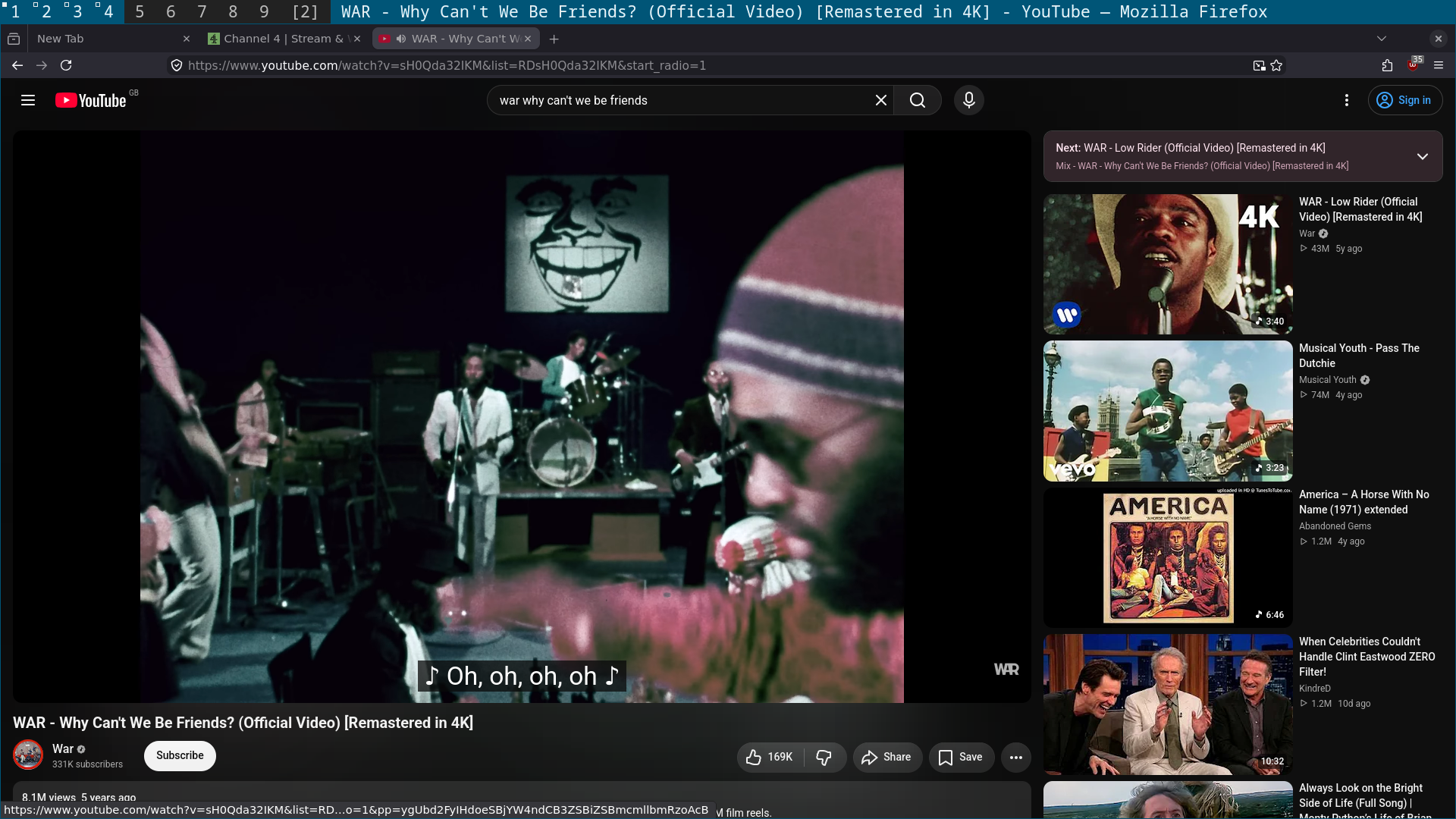Viewport: 1456px width, 819px height.
Task: Close the New Tab tab
Action: (187, 39)
